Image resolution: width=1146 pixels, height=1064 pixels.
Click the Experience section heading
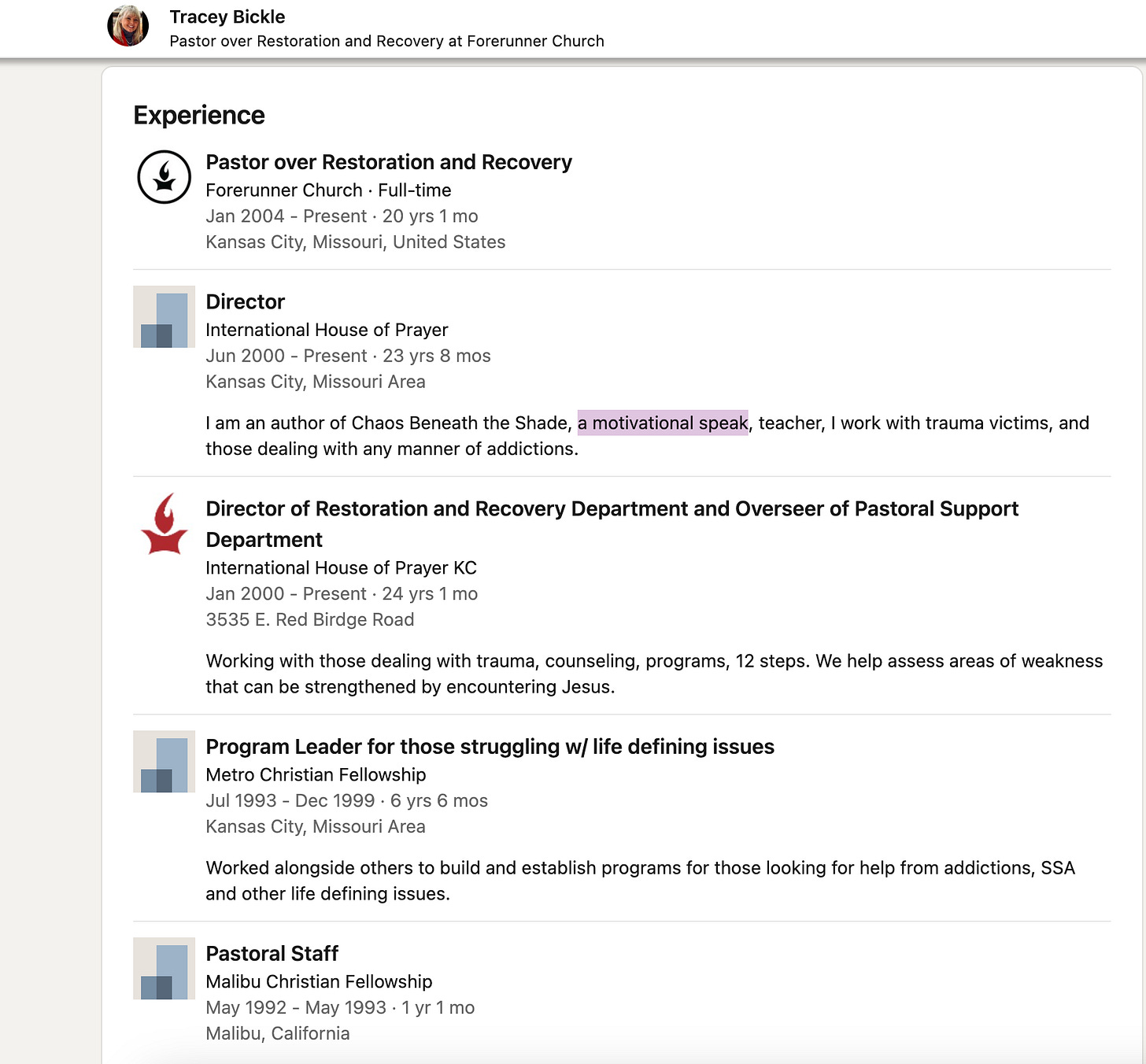pyautogui.click(x=199, y=115)
